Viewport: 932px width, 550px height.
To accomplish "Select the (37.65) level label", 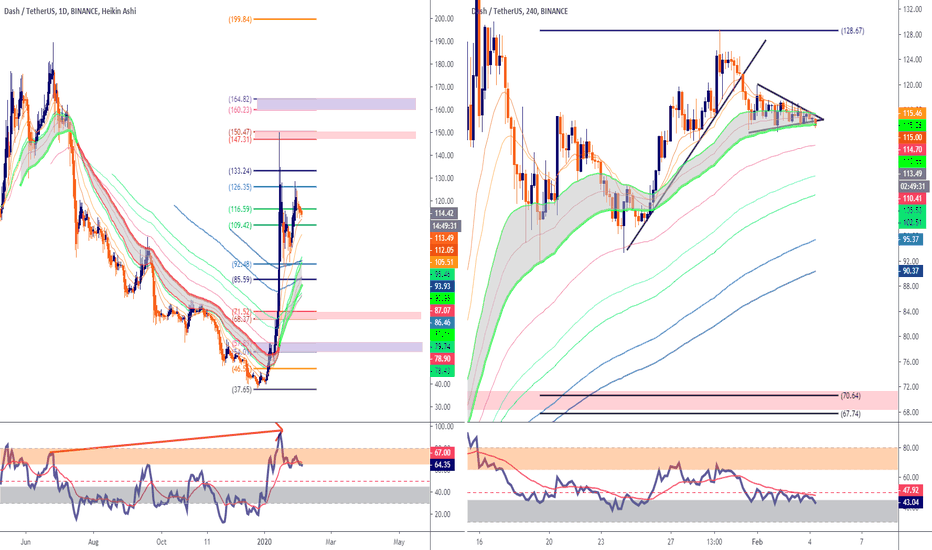I will pos(240,389).
